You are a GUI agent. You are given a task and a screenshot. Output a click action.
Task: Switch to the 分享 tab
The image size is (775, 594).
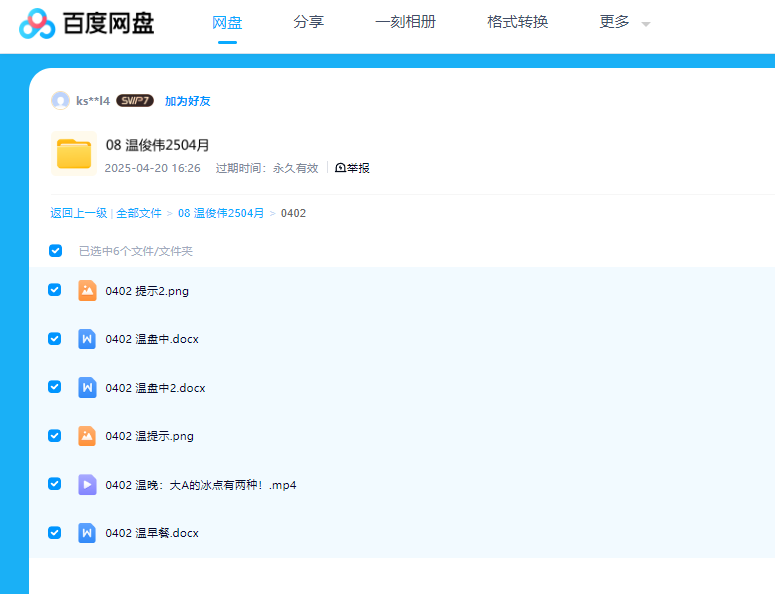(x=309, y=22)
